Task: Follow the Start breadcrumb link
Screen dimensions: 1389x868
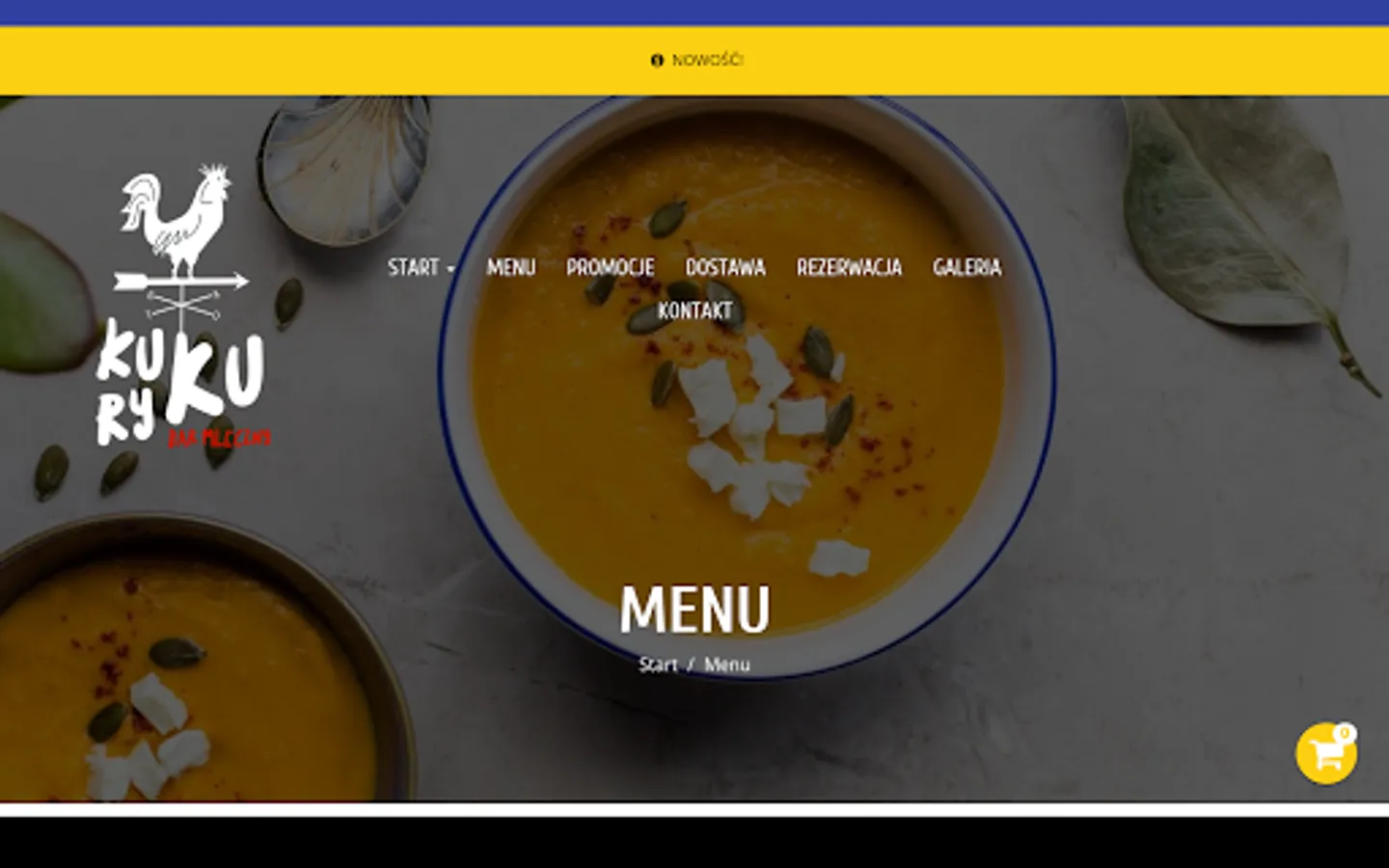Action: [x=658, y=665]
